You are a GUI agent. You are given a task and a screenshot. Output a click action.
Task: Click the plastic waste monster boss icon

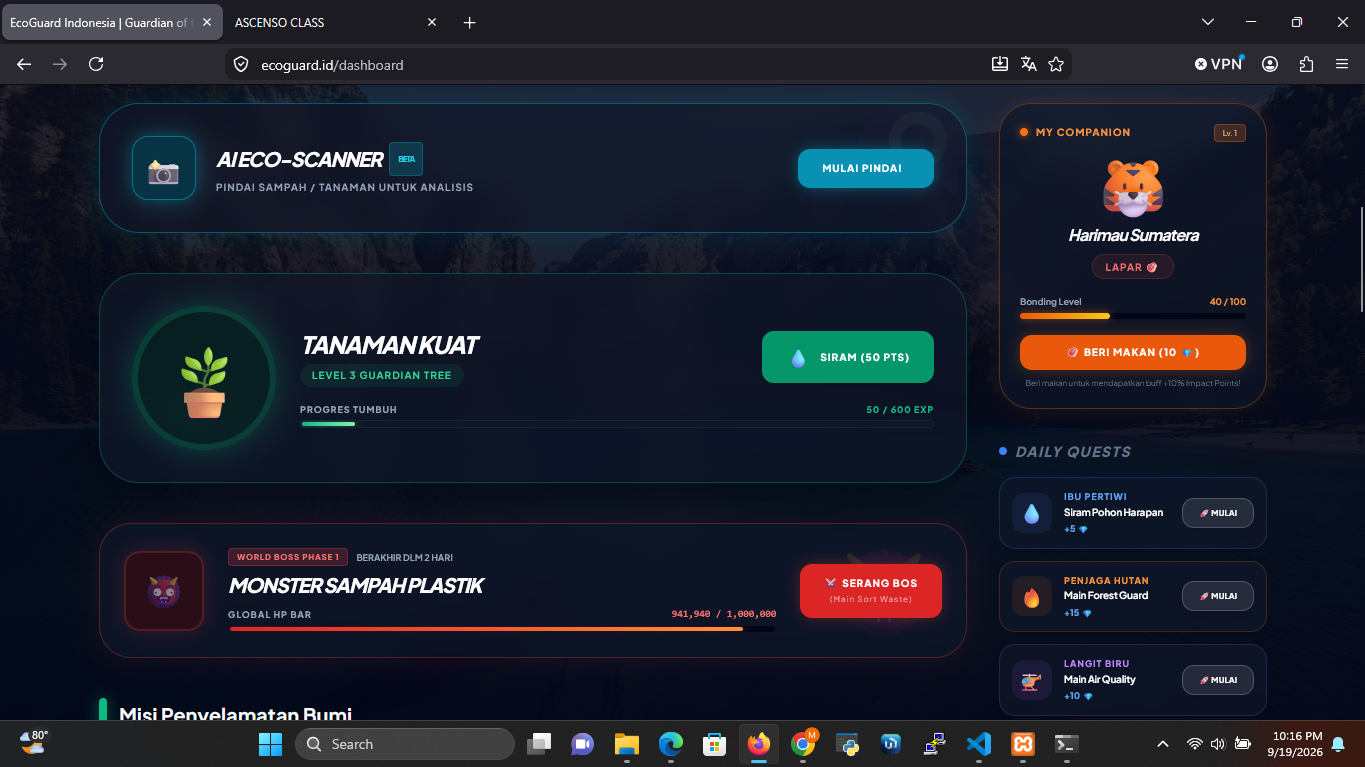click(x=164, y=591)
